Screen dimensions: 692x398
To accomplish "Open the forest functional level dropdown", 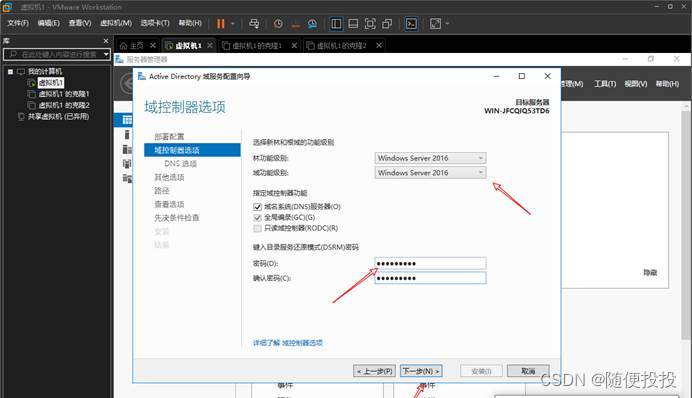I will pyautogui.click(x=430, y=158).
